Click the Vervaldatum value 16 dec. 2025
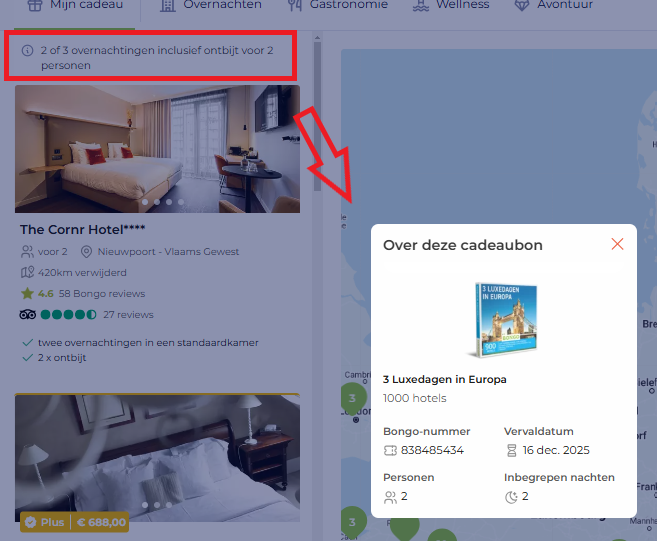This screenshot has width=657, height=541. pos(556,450)
